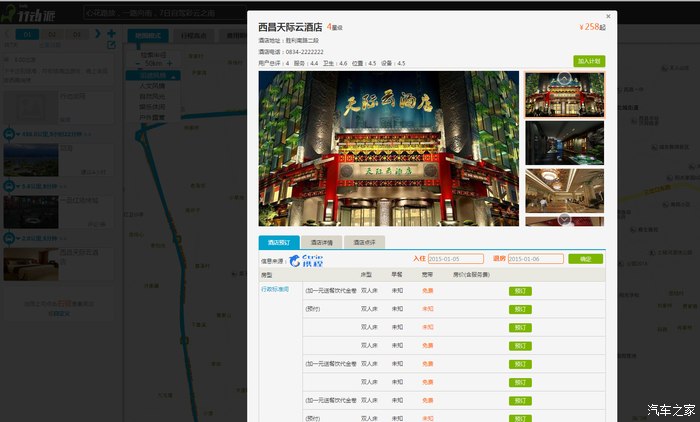The width and height of the screenshot is (700, 422).
Task: Click the 加入计划 add-to-plan button
Action: pos(589,61)
